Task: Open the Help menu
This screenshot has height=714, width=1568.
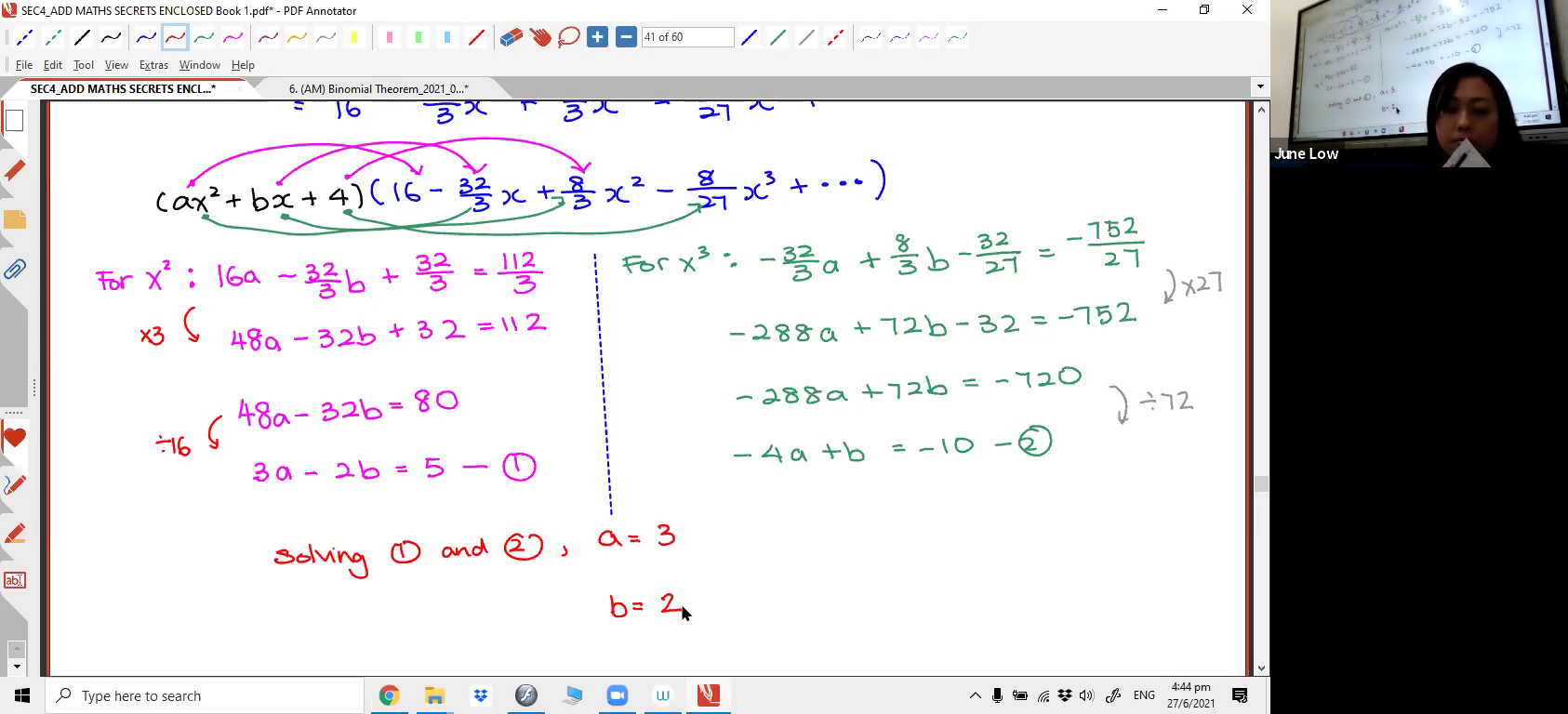Action: point(243,65)
